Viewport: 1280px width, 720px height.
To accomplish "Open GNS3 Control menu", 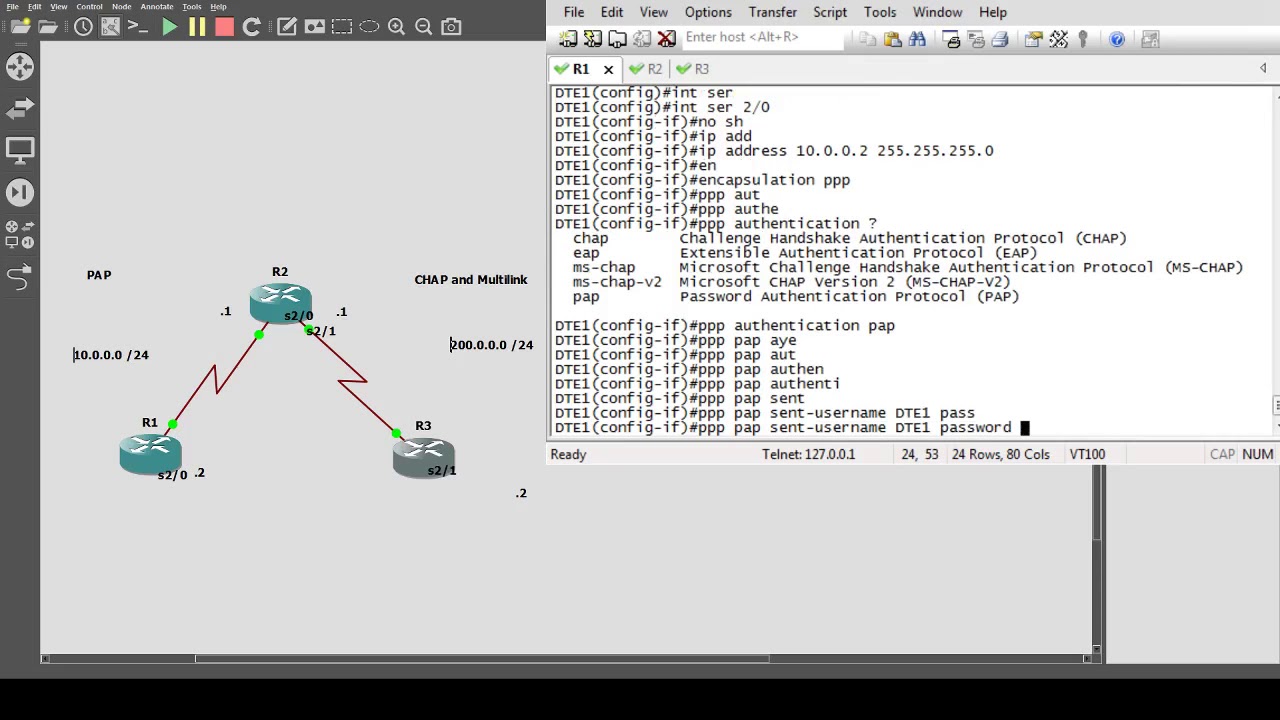I will tap(89, 6).
